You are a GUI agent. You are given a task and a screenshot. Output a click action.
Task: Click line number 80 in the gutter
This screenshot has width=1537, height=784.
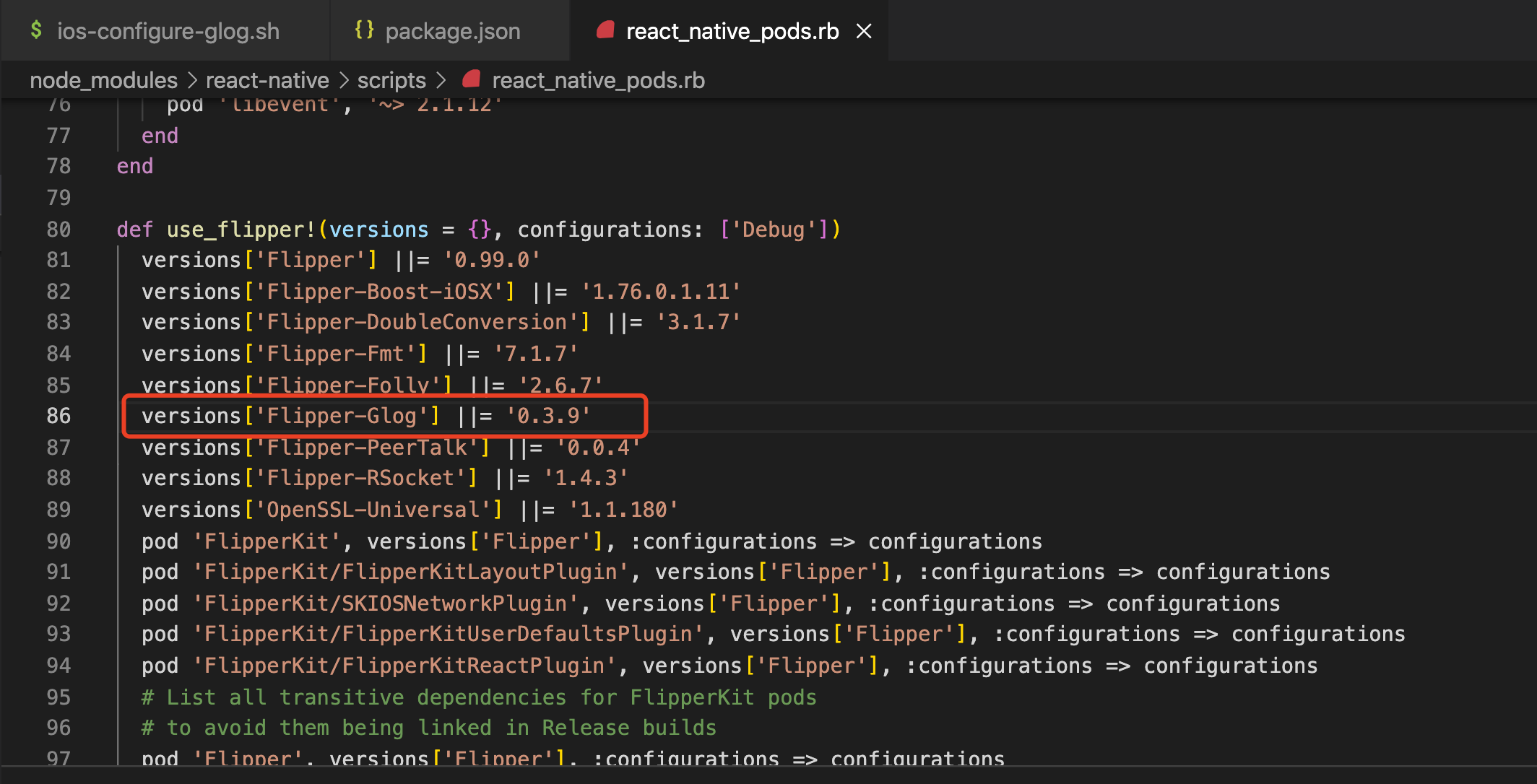point(59,230)
